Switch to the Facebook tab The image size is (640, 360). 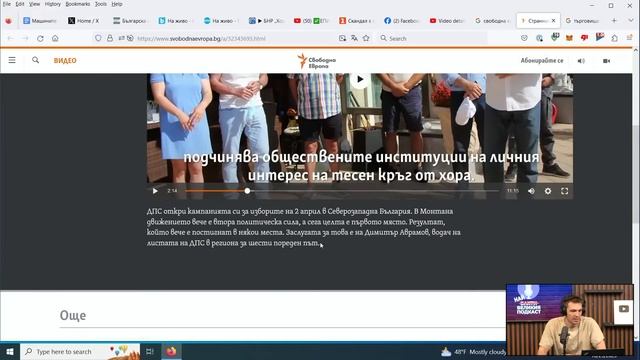coord(402,20)
